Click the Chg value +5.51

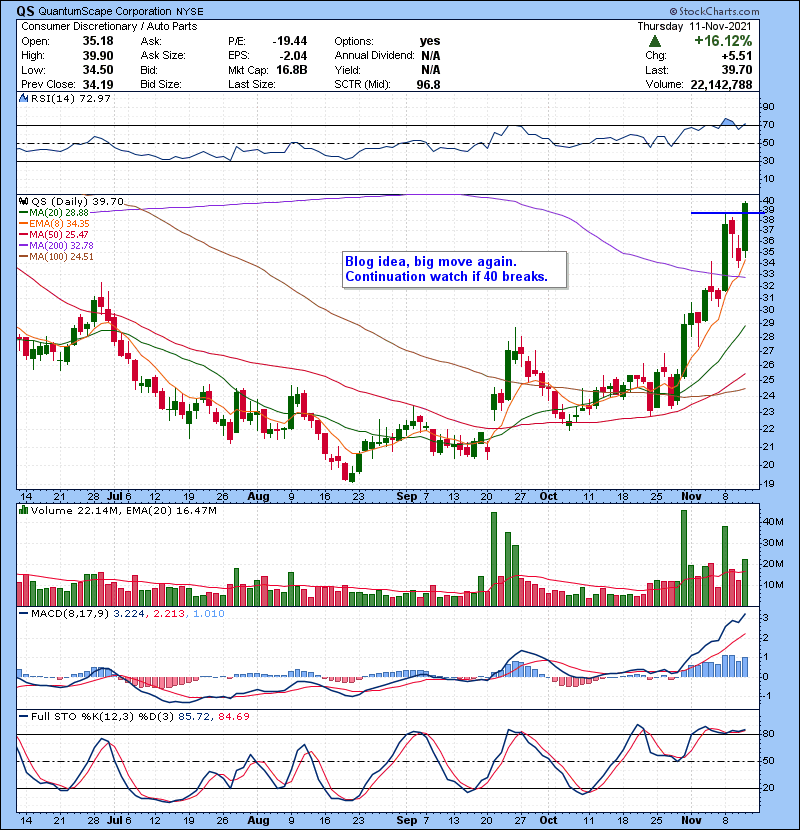(x=737, y=56)
